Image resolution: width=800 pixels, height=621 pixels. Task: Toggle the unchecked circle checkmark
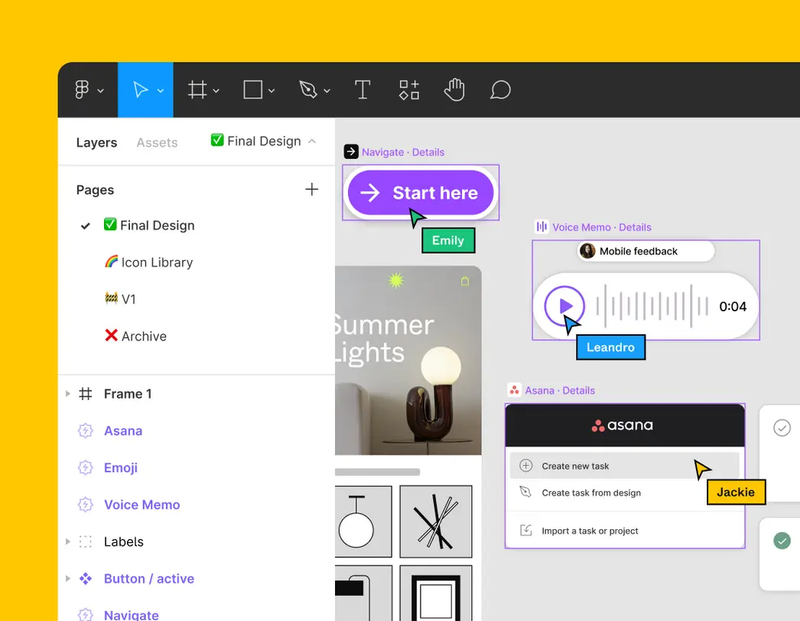pos(782,428)
